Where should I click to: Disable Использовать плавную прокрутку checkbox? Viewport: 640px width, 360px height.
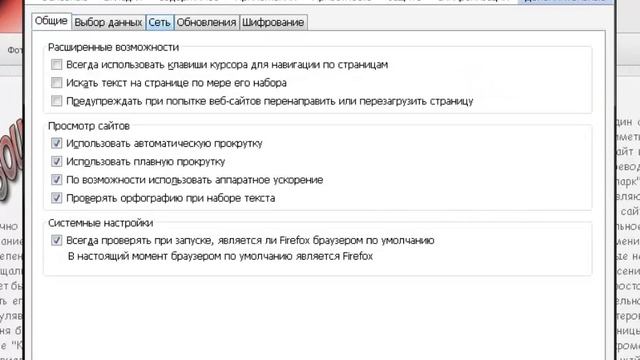click(56, 162)
